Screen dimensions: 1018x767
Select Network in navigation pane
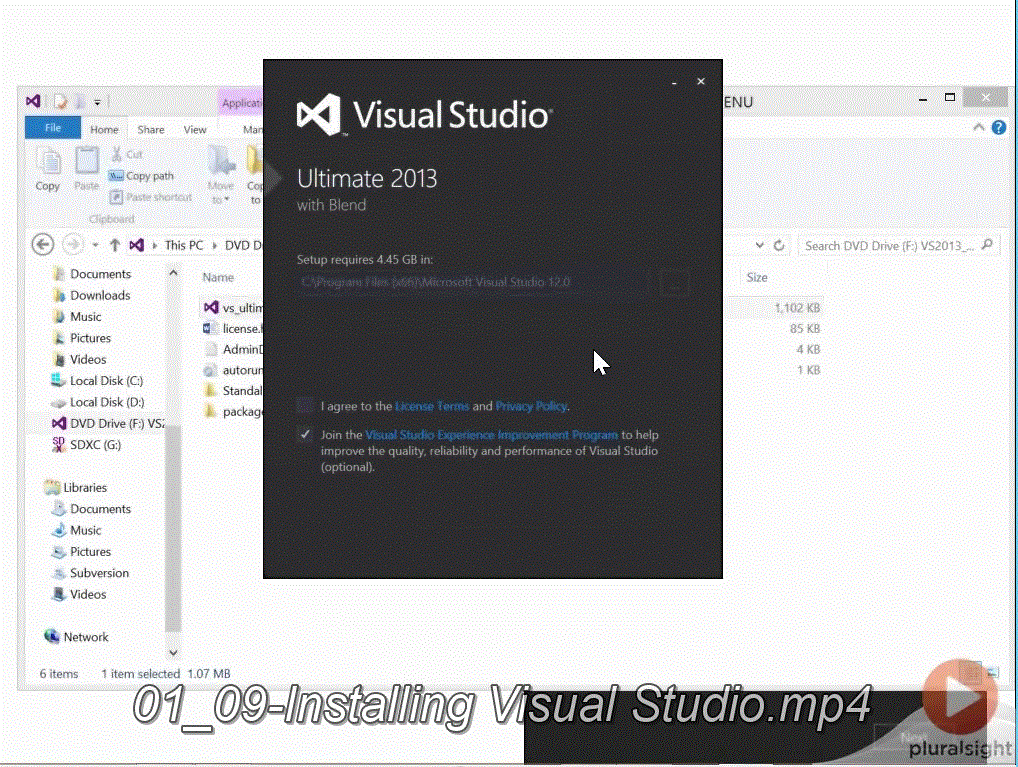[76, 637]
